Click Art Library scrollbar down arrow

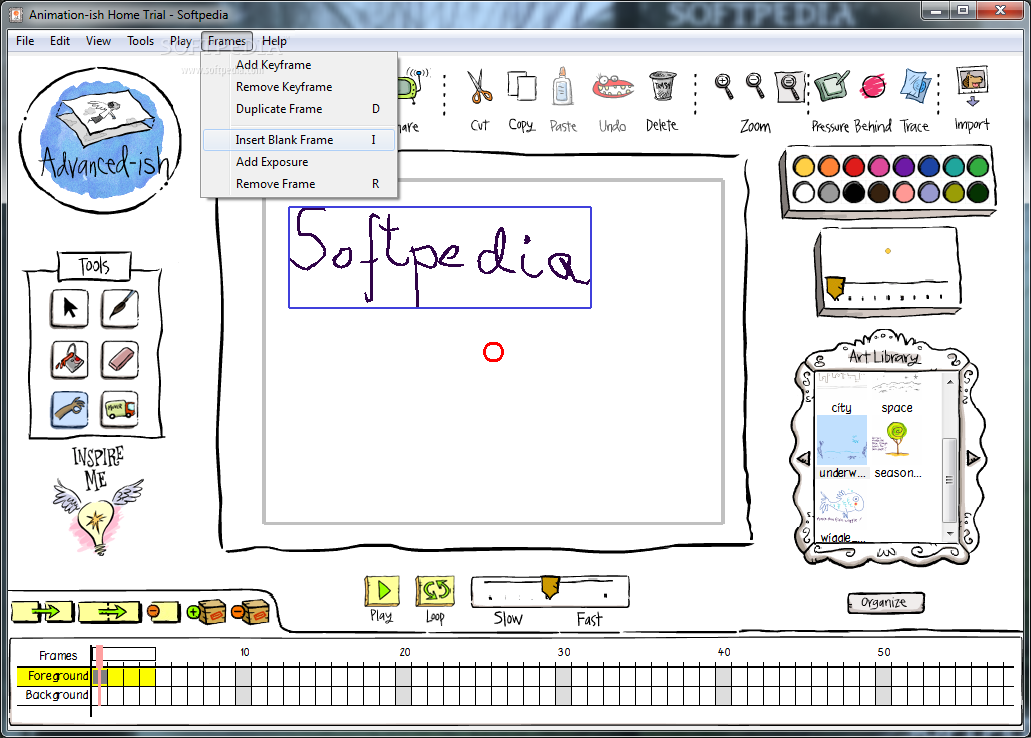pyautogui.click(x=949, y=534)
